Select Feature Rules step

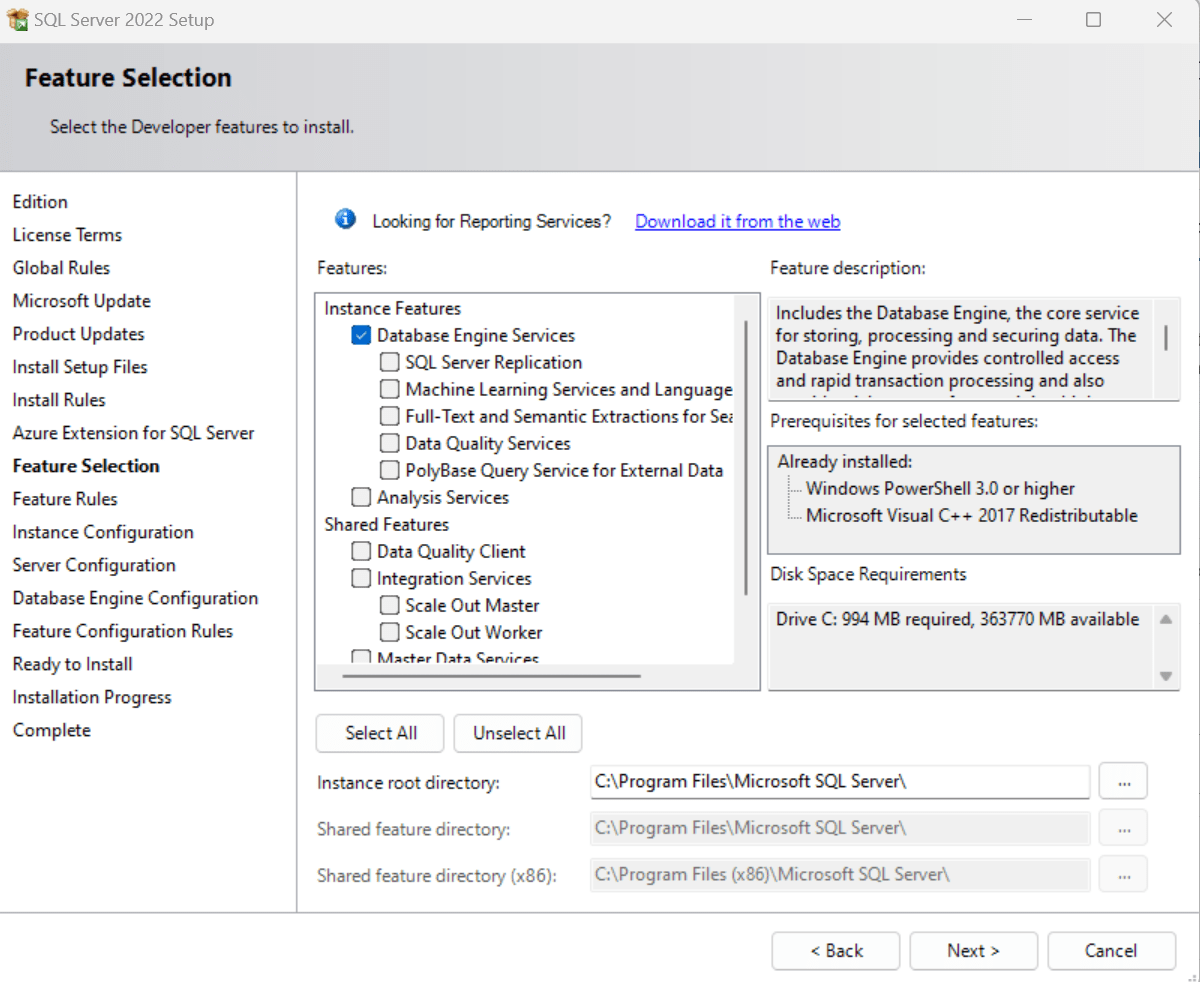click(65, 499)
